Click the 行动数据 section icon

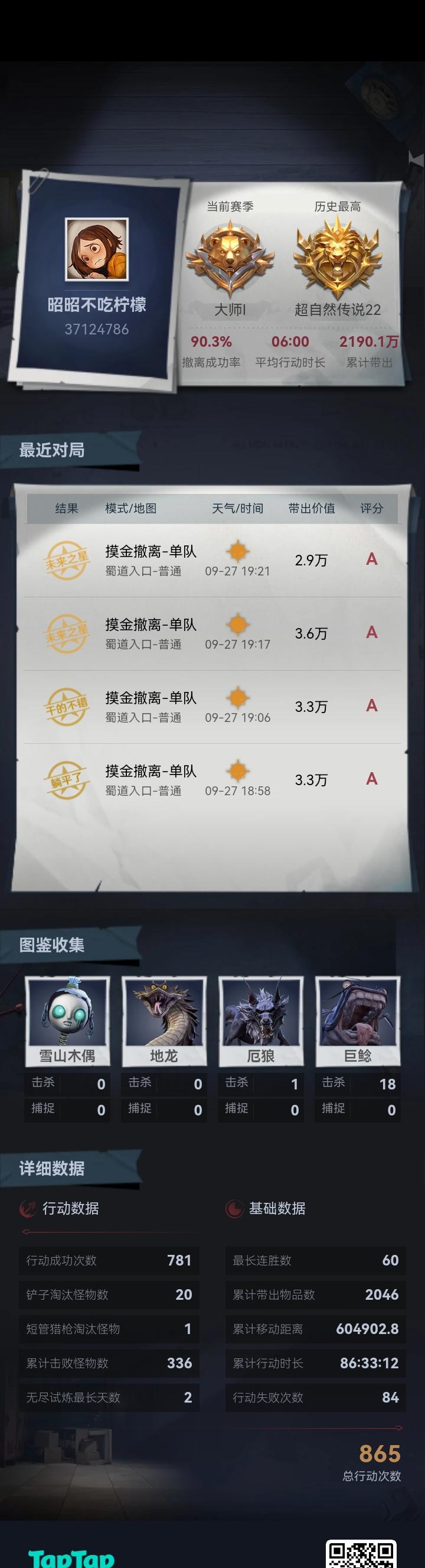28,1208
